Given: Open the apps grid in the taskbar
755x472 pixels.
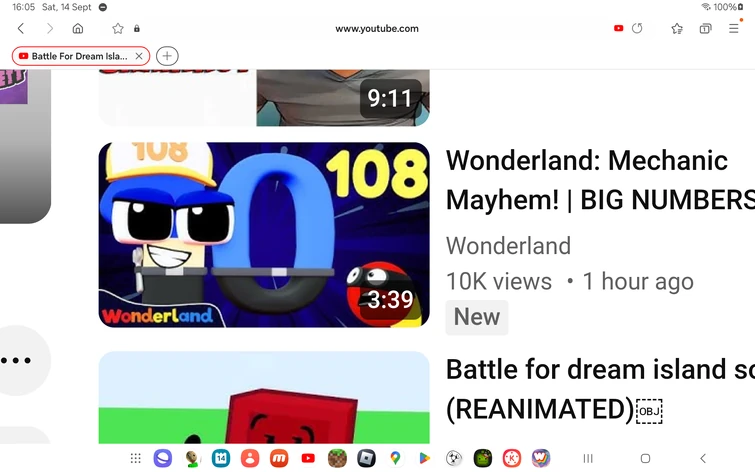Looking at the screenshot, I should coord(135,458).
